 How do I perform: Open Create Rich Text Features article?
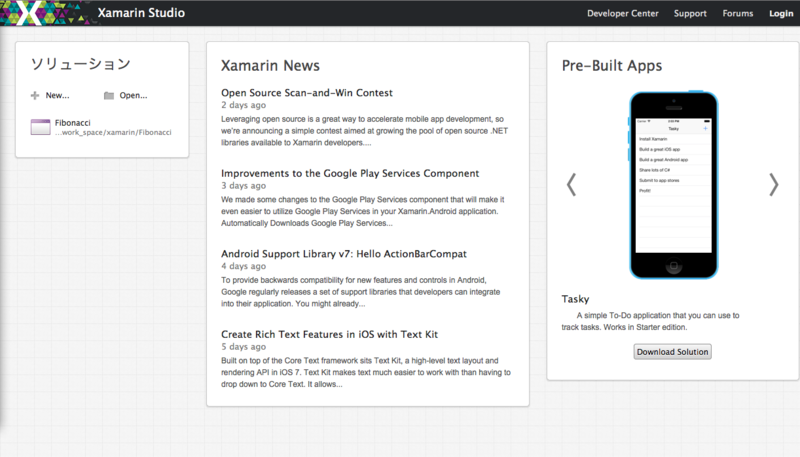pyautogui.click(x=329, y=335)
